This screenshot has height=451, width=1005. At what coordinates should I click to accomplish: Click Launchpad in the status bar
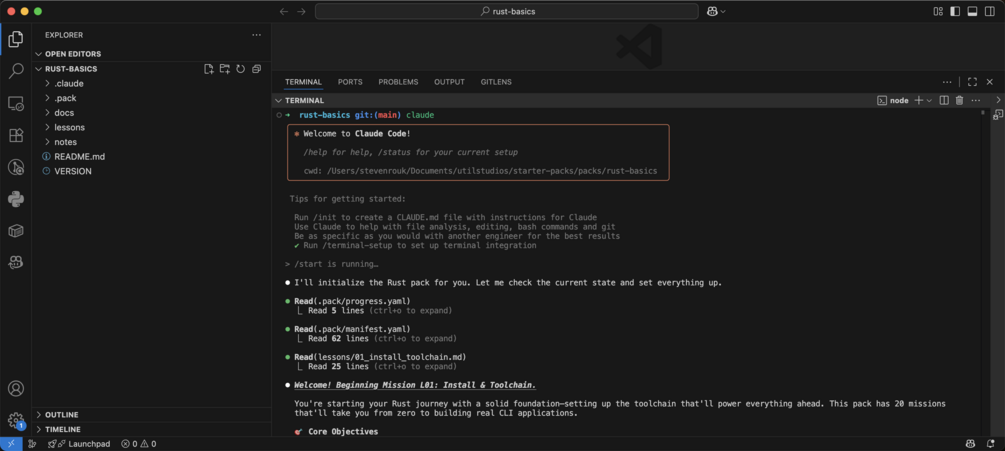[x=89, y=444]
